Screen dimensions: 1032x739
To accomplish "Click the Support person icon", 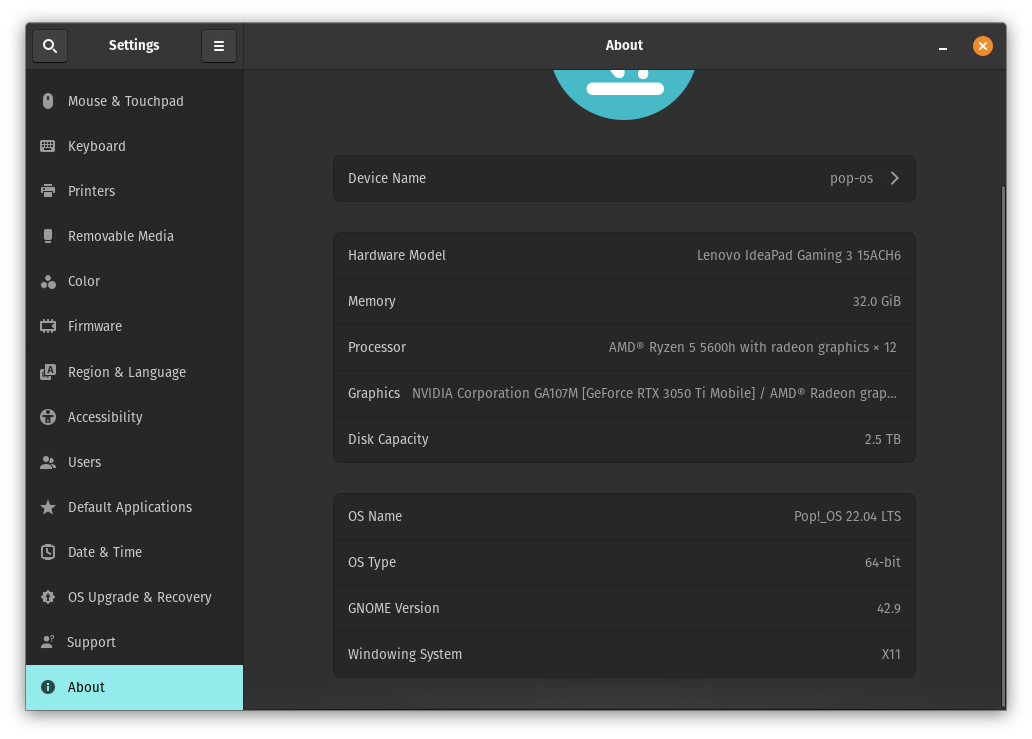I will (47, 642).
